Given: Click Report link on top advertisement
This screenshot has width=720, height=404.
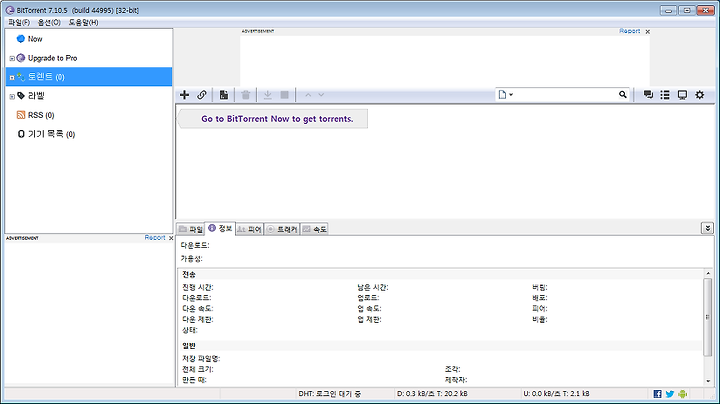Looking at the screenshot, I should [x=630, y=31].
